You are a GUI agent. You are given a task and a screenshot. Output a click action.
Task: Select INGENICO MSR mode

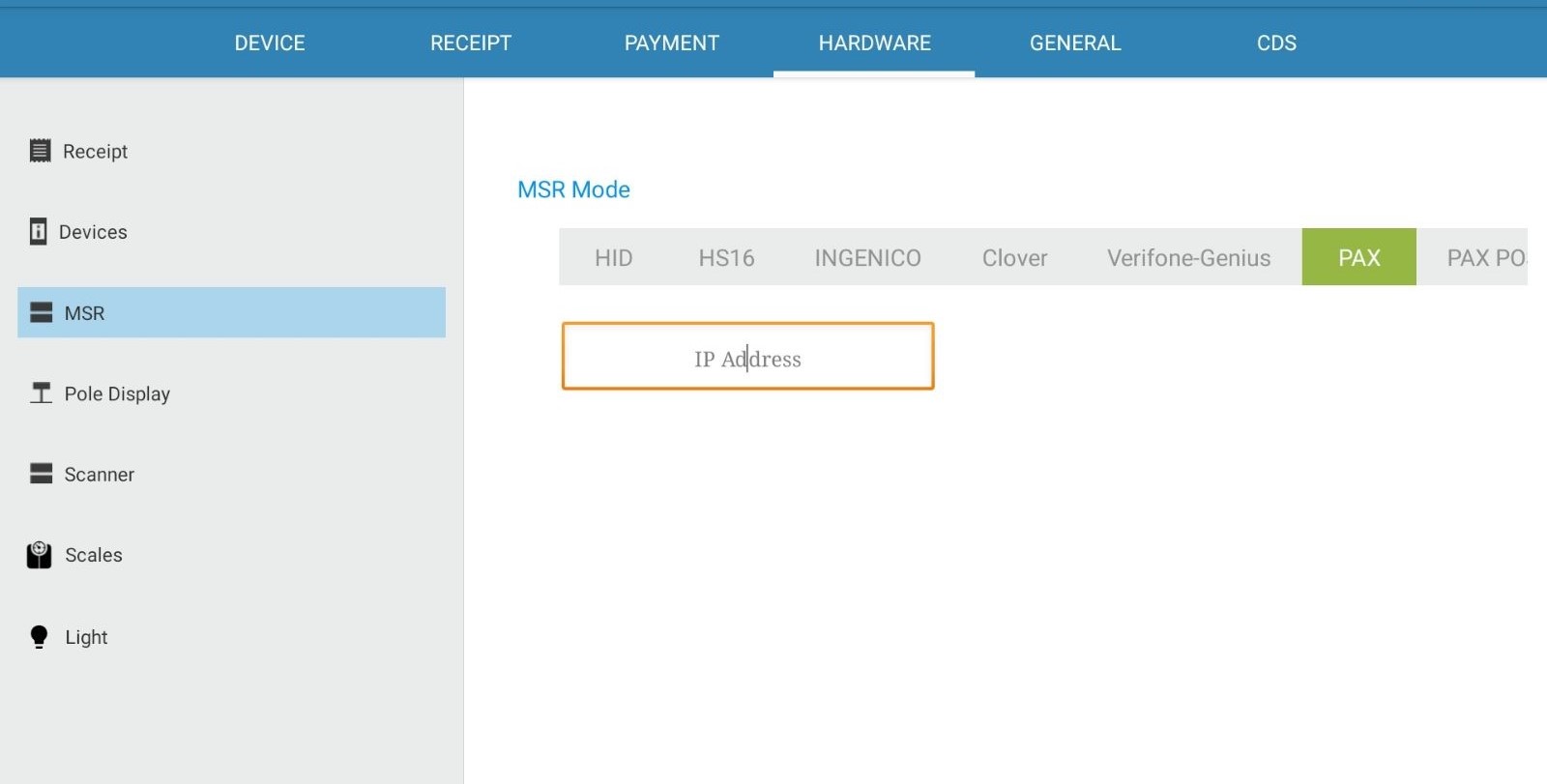pos(867,257)
